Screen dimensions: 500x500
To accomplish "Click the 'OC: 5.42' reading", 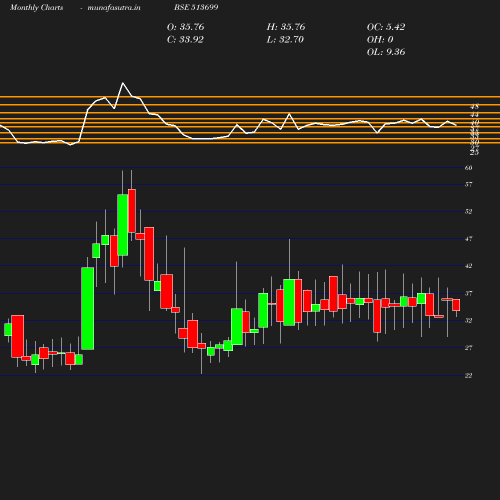I will [x=386, y=27].
